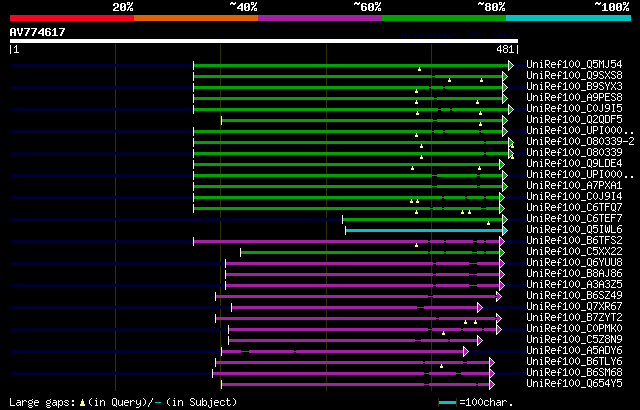Click the purple end arrowhead of C5Z8N9 alignment
640x410 pixels.
point(480,341)
